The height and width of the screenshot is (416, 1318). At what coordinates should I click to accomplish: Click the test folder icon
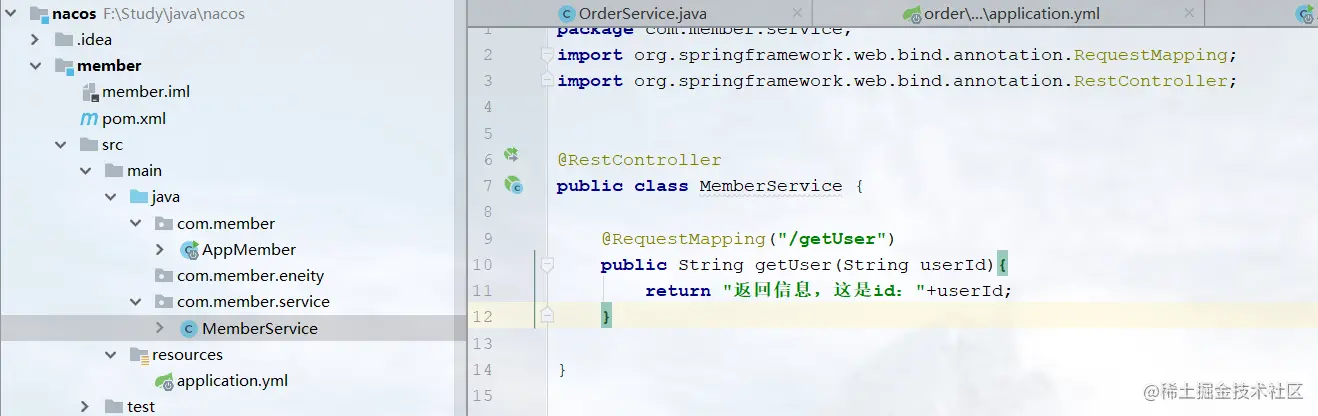tap(113, 407)
